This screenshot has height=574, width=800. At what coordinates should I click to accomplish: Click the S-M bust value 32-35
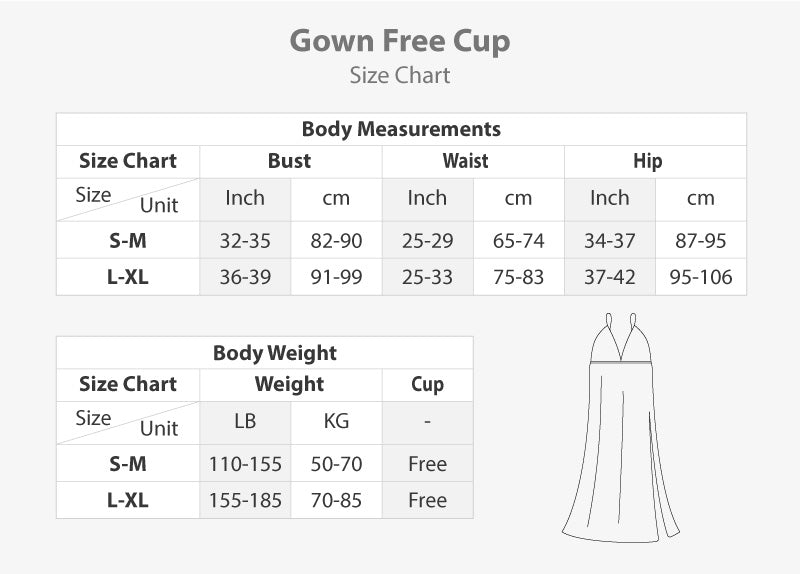pyautogui.click(x=245, y=241)
